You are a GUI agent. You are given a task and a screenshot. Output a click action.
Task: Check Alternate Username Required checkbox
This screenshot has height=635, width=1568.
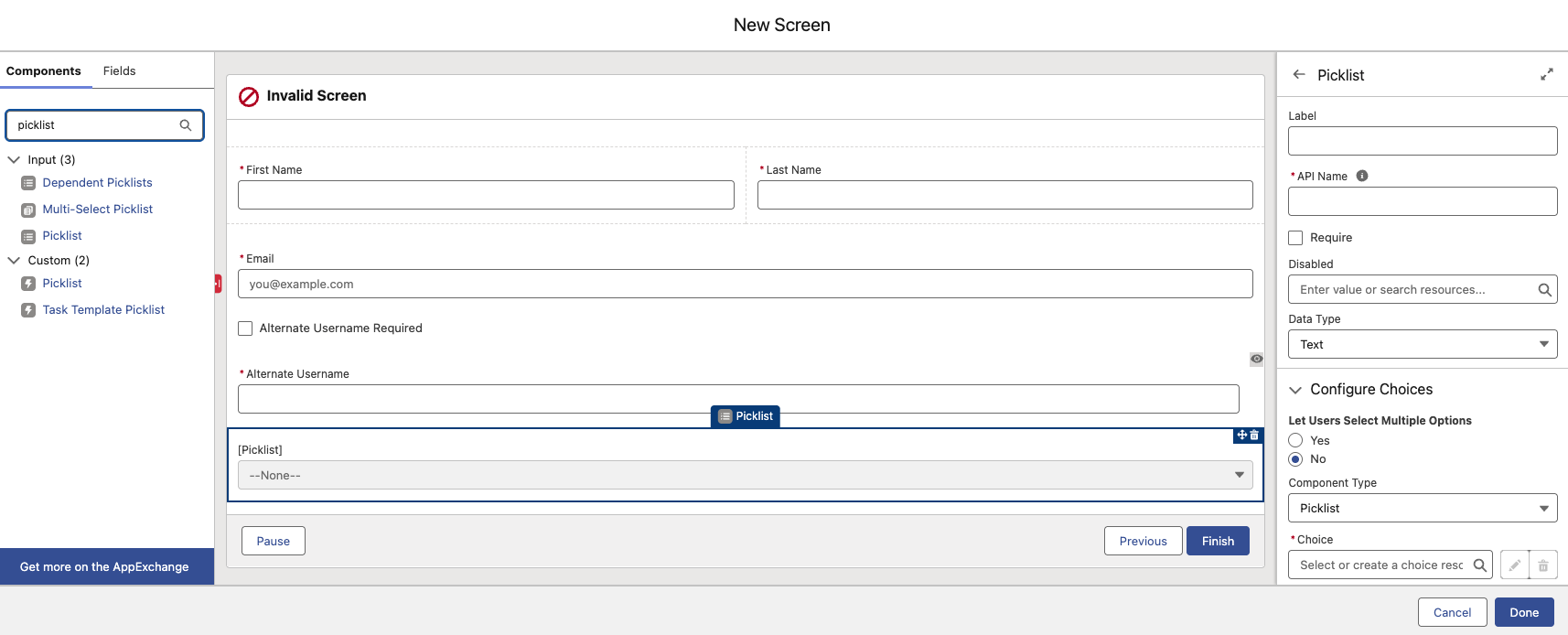(245, 328)
